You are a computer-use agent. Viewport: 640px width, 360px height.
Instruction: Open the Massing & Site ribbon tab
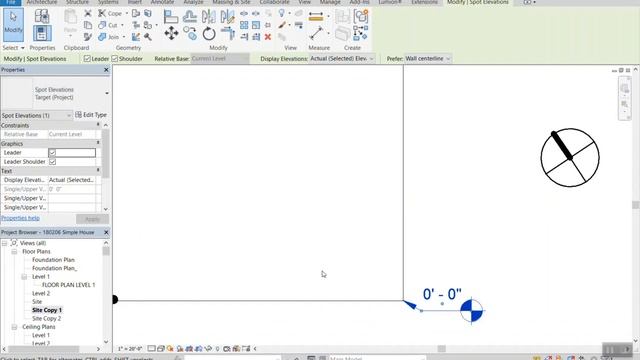pos(231,2)
